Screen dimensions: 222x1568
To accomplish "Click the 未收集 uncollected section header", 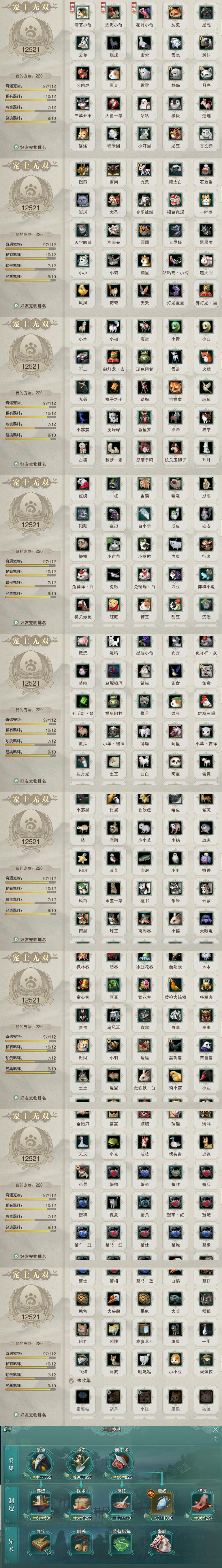I will pos(83,1380).
